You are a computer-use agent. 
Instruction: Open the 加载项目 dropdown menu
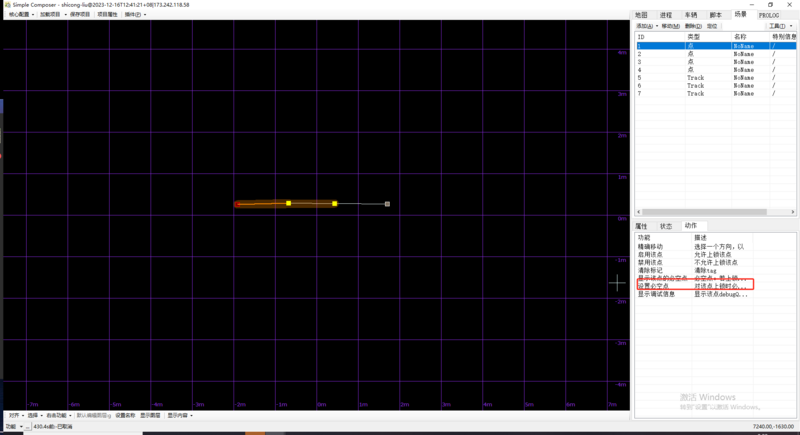pos(52,15)
